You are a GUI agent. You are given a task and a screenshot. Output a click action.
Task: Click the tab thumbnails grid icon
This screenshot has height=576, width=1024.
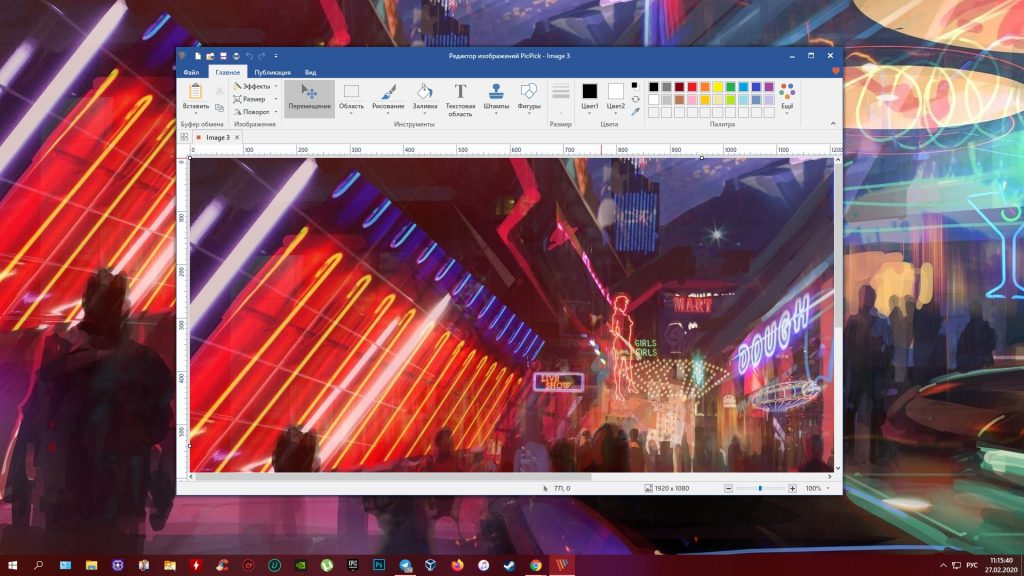pyautogui.click(x=184, y=137)
